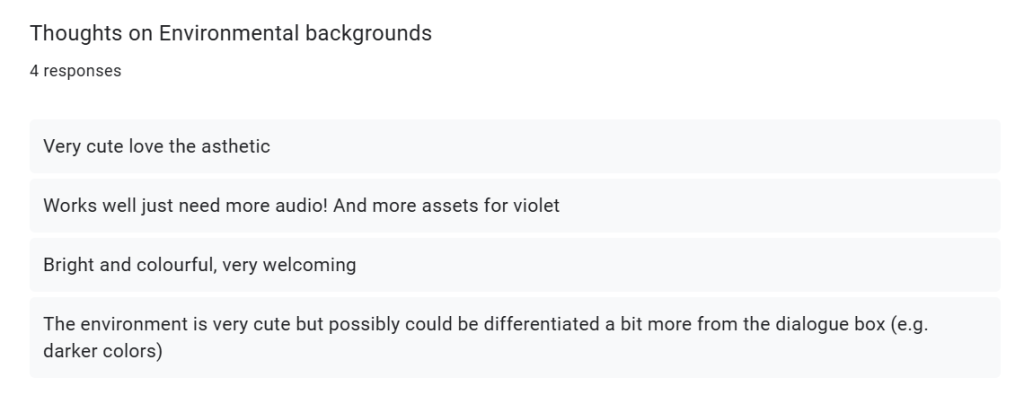This screenshot has height=395, width=1024.
Task: Click 'darker colors)' text in last response
Action: point(103,351)
